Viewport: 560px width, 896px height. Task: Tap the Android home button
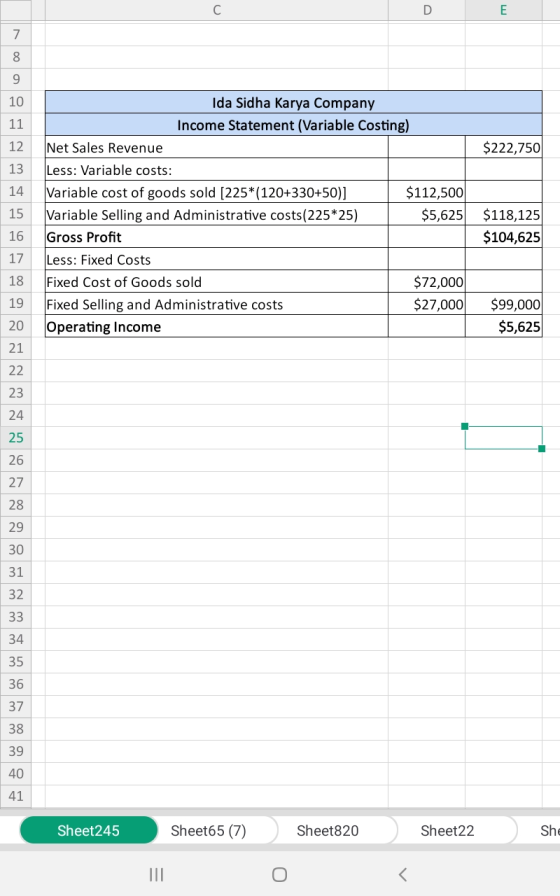(x=279, y=874)
